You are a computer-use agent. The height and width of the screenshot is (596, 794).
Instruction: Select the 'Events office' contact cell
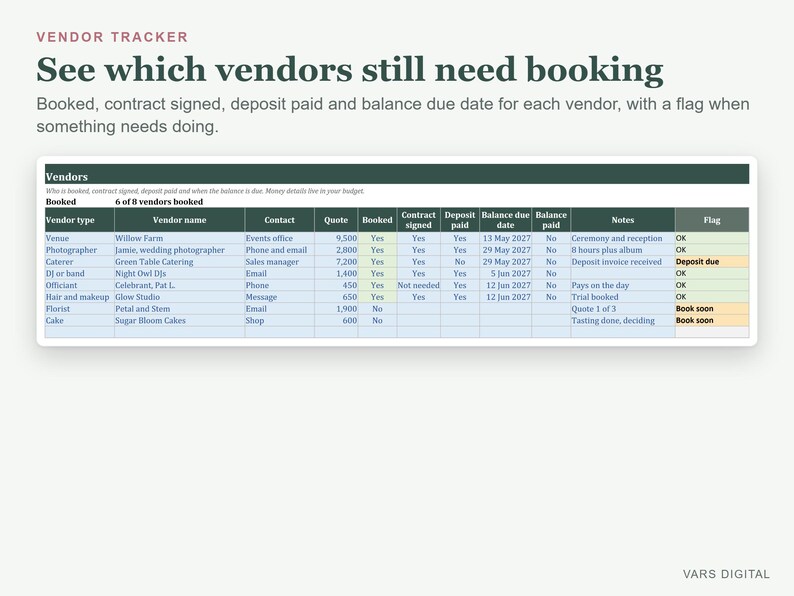(280, 238)
